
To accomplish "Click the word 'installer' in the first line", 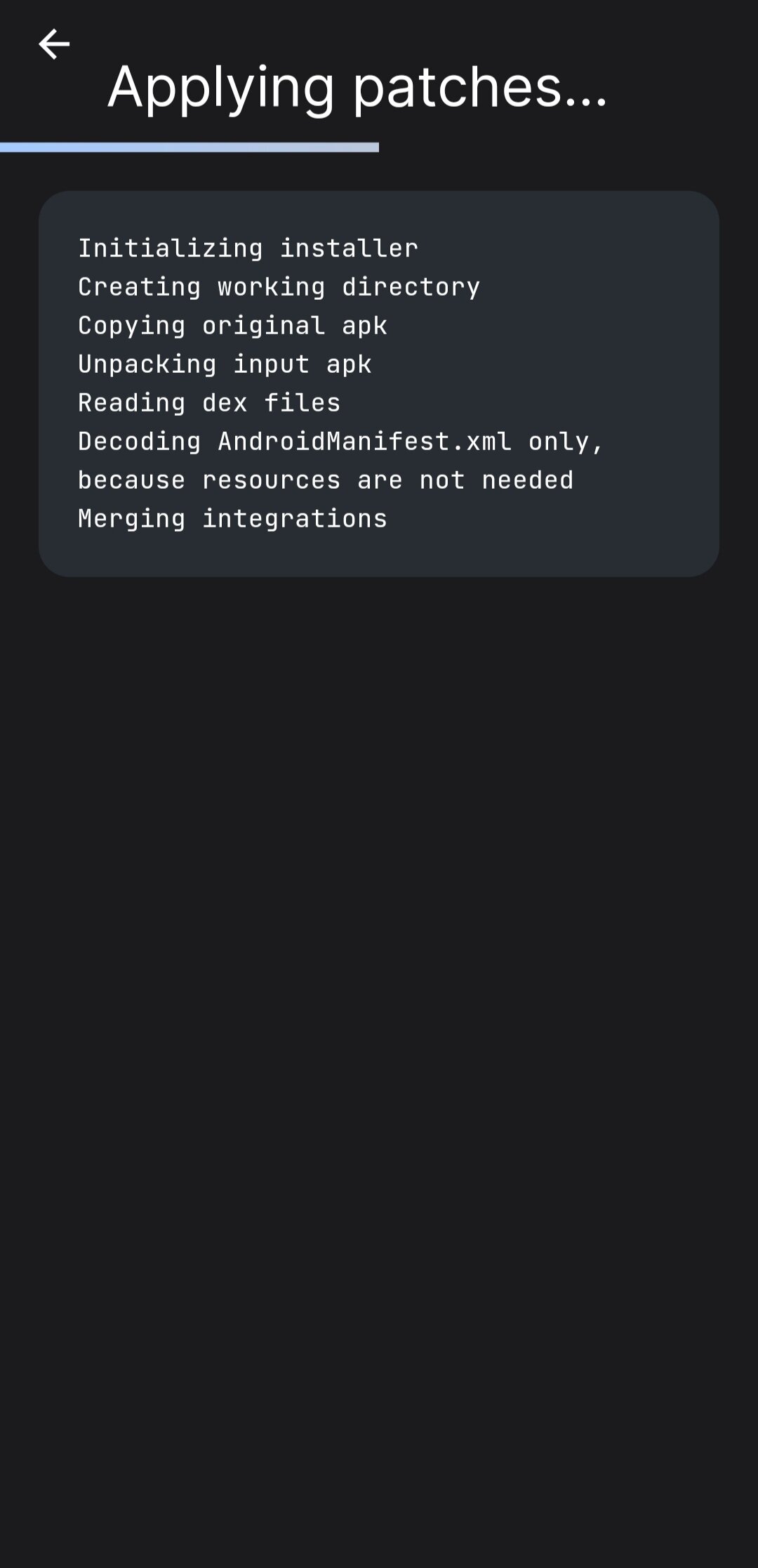I will point(349,248).
